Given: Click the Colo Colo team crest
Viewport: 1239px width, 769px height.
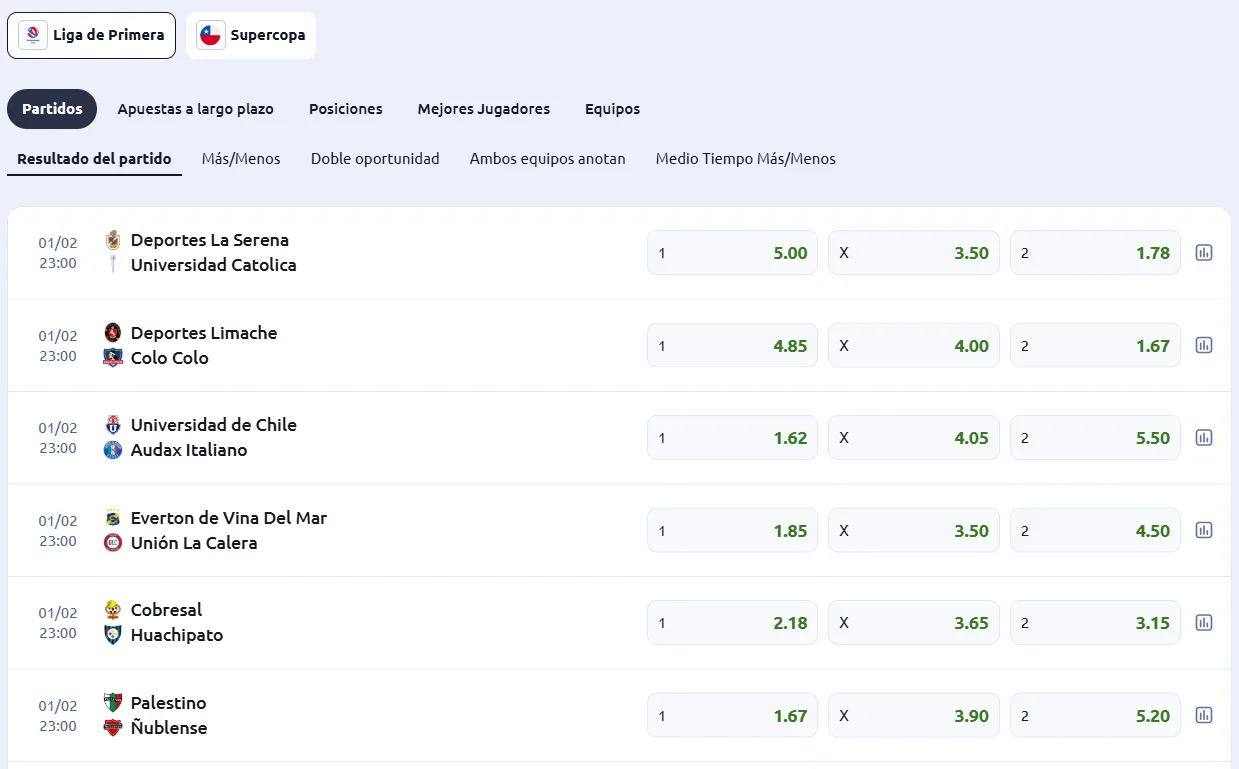Looking at the screenshot, I should pyautogui.click(x=113, y=358).
